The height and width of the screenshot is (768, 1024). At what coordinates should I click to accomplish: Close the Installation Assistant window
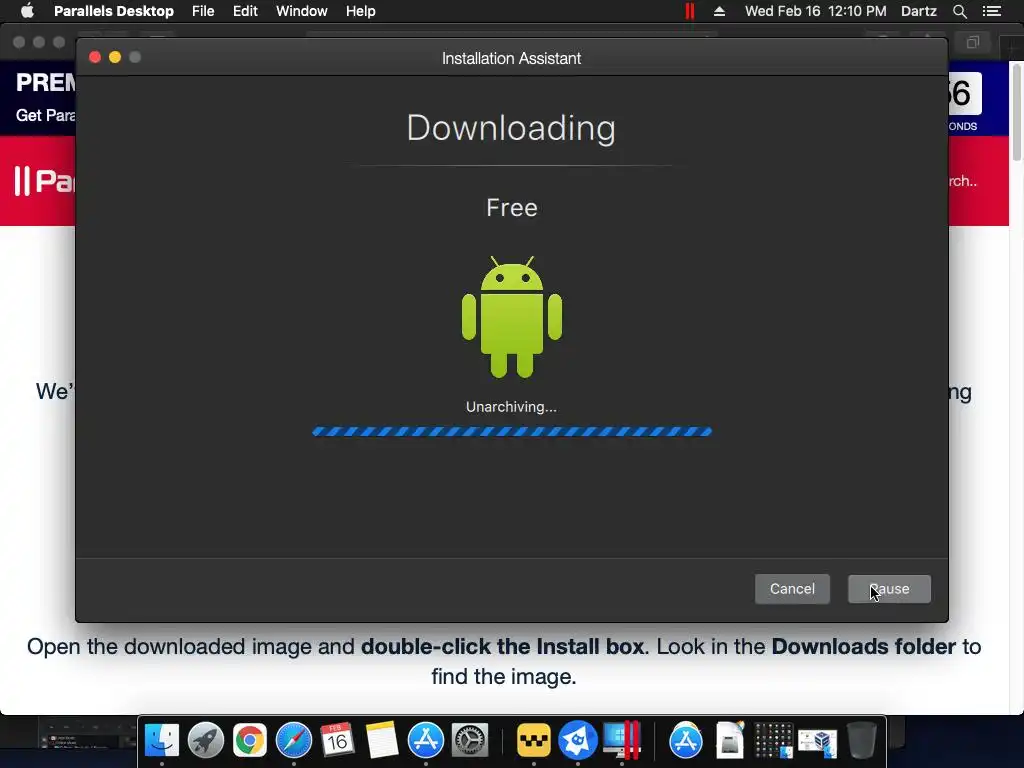95,57
